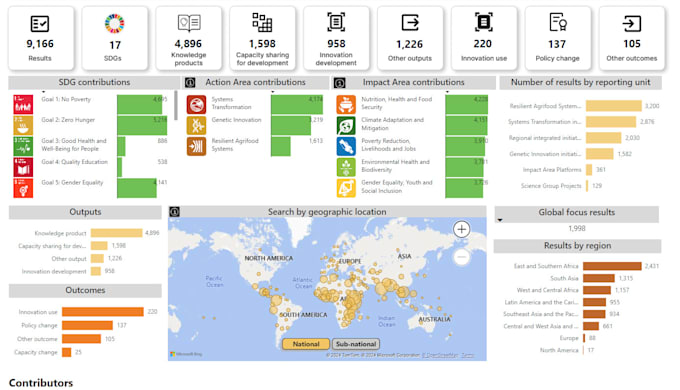Select the West and Central Africa bar
Viewport: 680px width, 390px height.
click(597, 290)
